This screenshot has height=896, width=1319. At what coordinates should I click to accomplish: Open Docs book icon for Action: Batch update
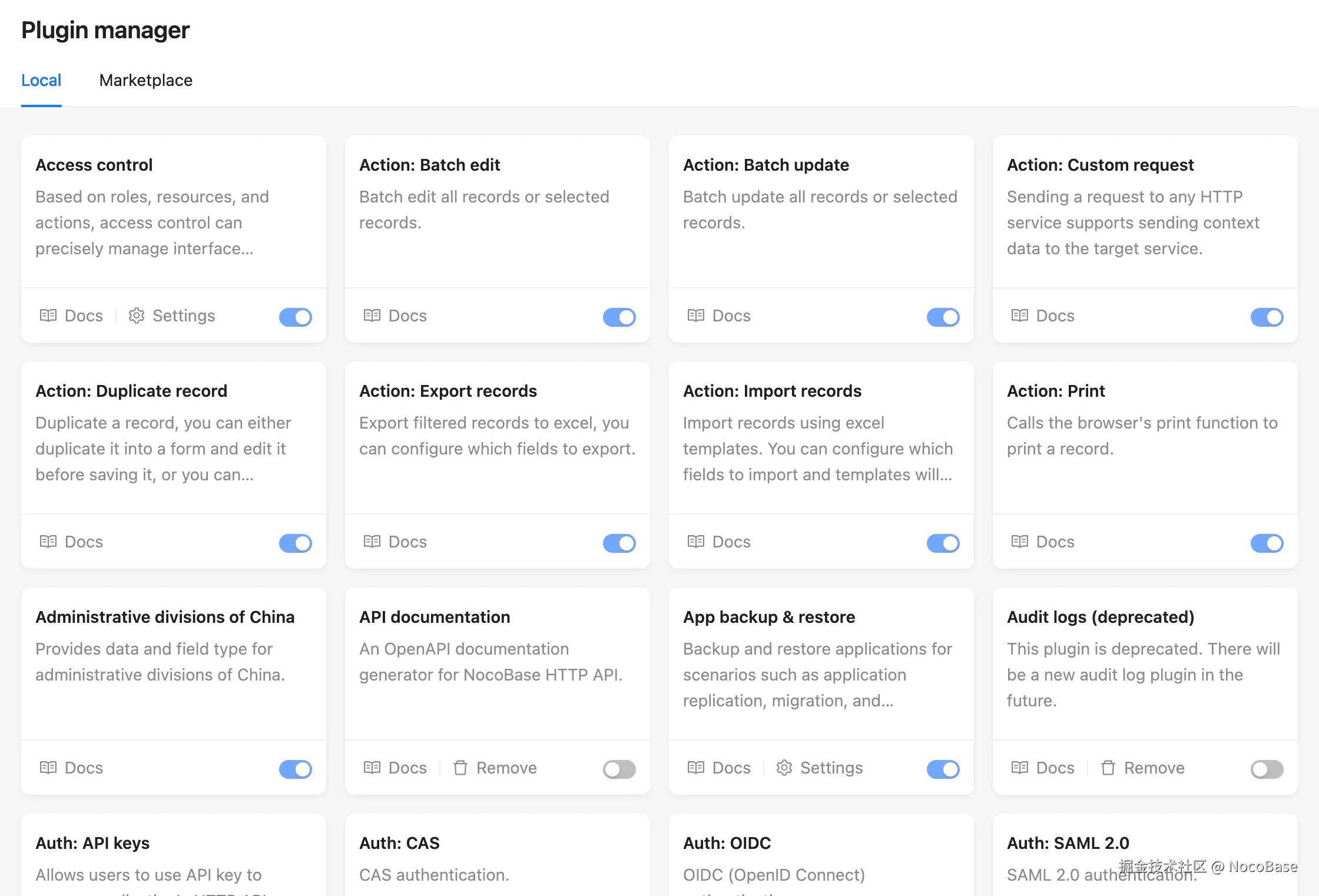point(696,316)
